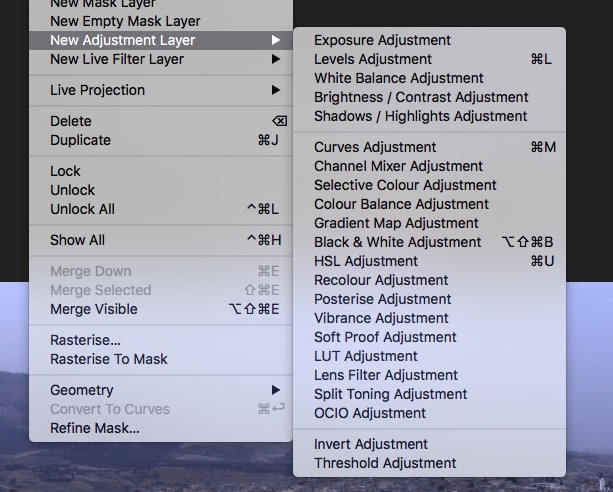613x492 pixels.
Task: Click the Unlock menu entry
Action: [161, 190]
